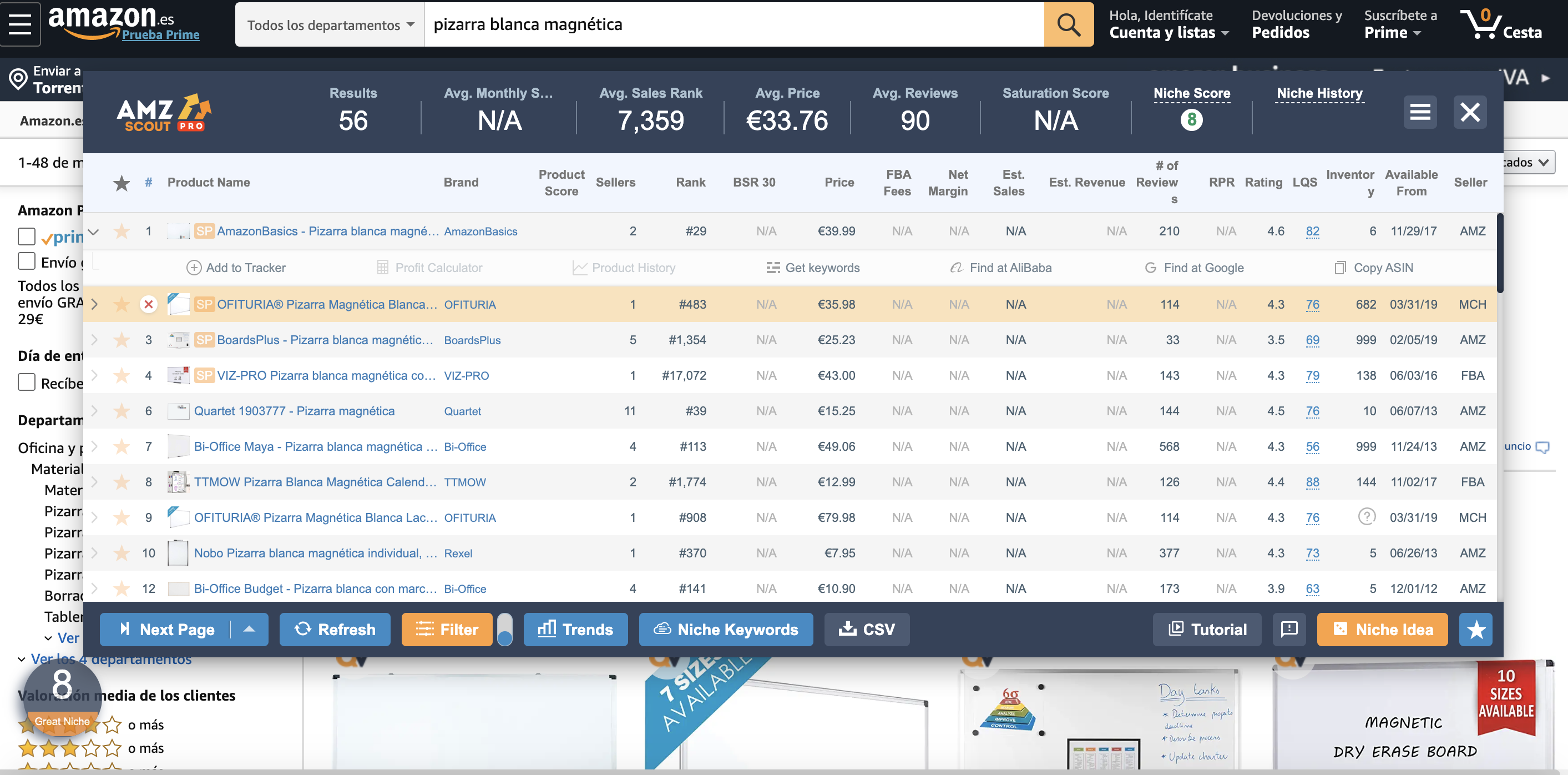Favorite the Quartet 1903777 star
1568x775 pixels.
point(122,411)
